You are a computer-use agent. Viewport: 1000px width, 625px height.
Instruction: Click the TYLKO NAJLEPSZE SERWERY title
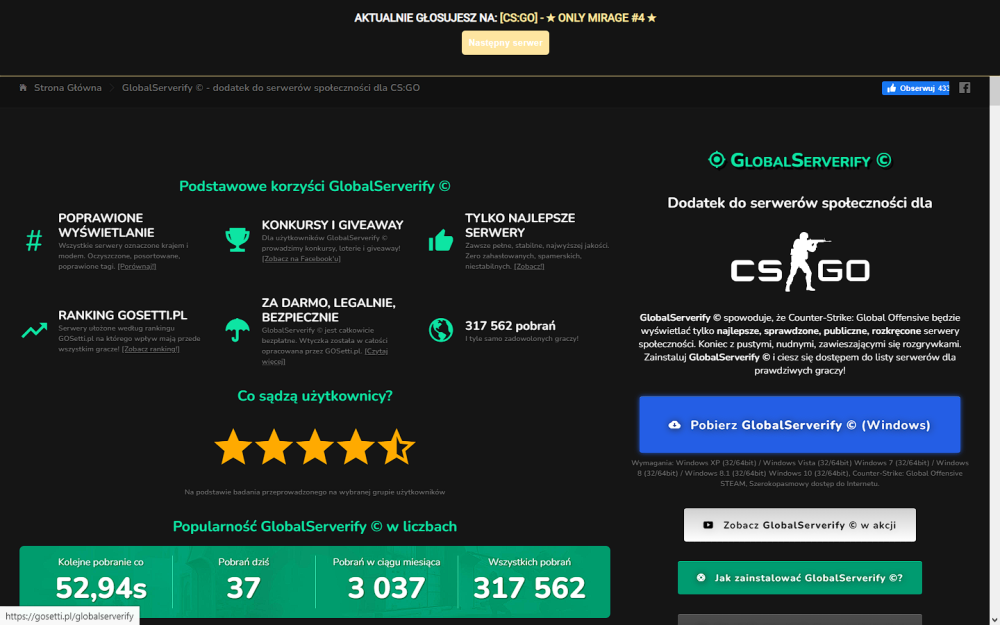point(520,225)
